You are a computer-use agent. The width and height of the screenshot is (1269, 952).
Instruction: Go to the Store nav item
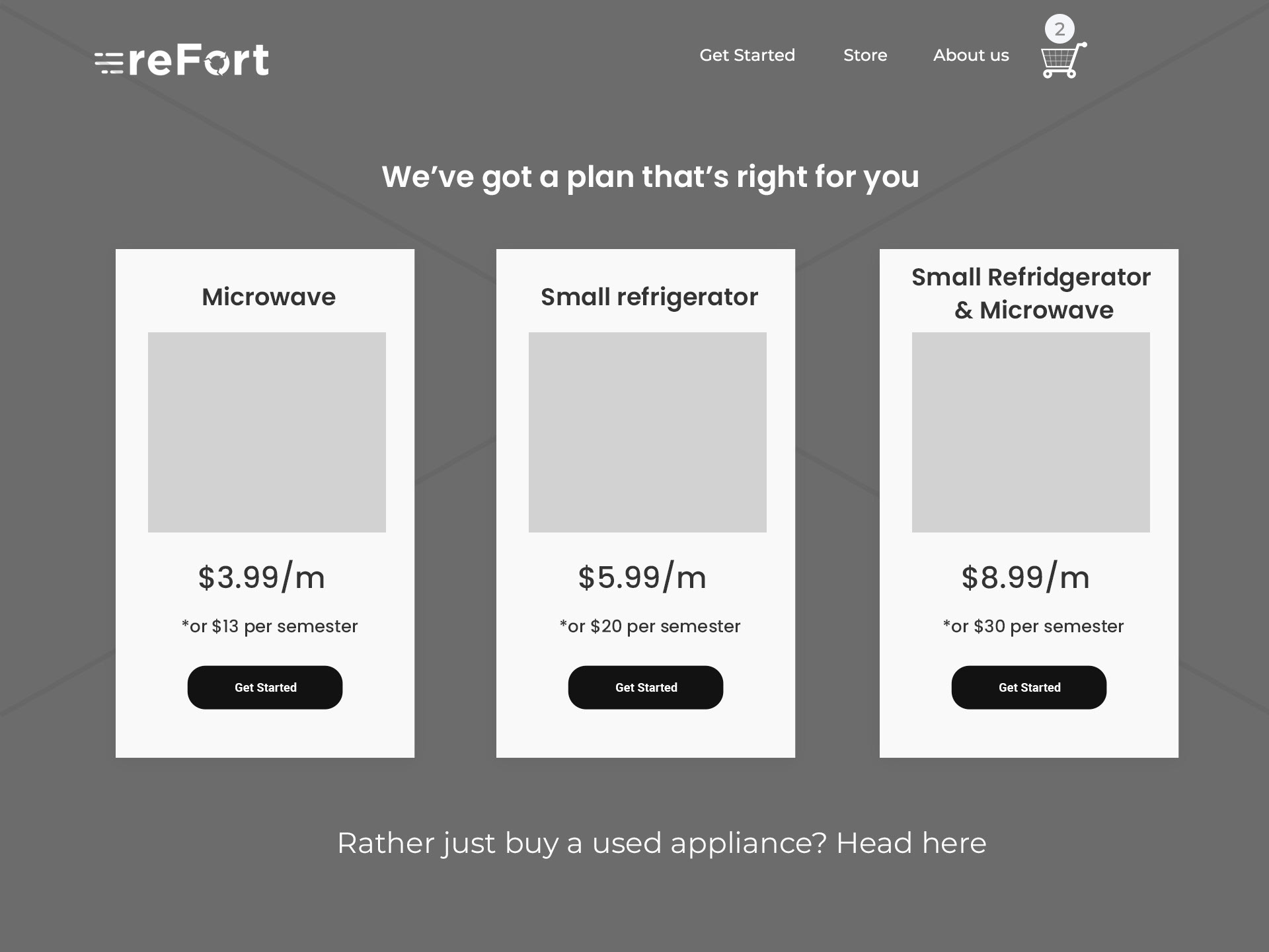pos(865,55)
